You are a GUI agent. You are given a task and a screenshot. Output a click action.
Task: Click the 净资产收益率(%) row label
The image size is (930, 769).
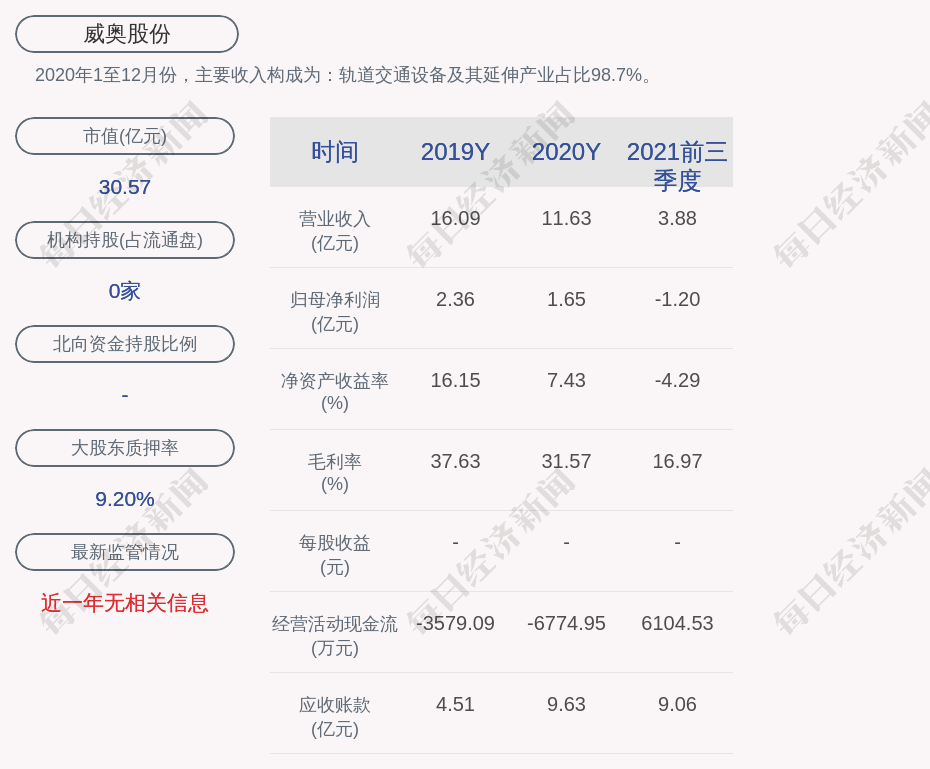(335, 392)
